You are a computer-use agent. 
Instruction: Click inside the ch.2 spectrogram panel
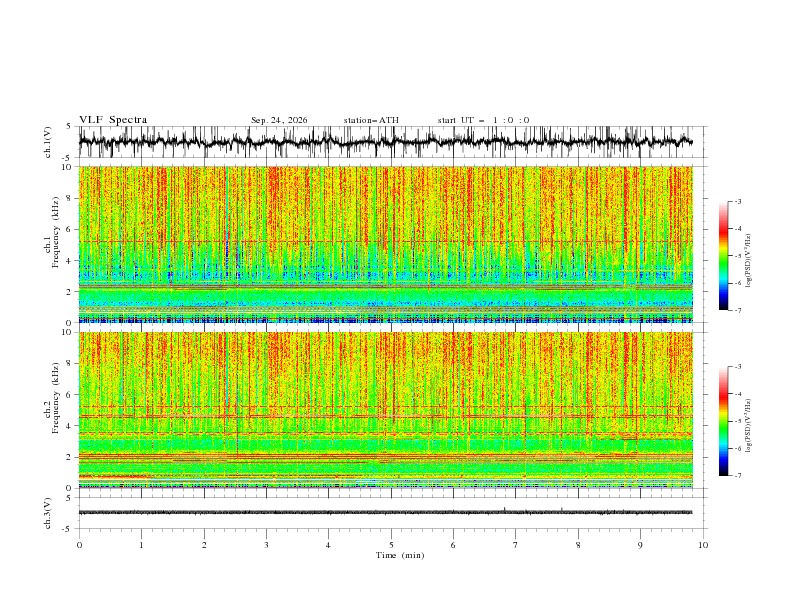tap(385, 410)
